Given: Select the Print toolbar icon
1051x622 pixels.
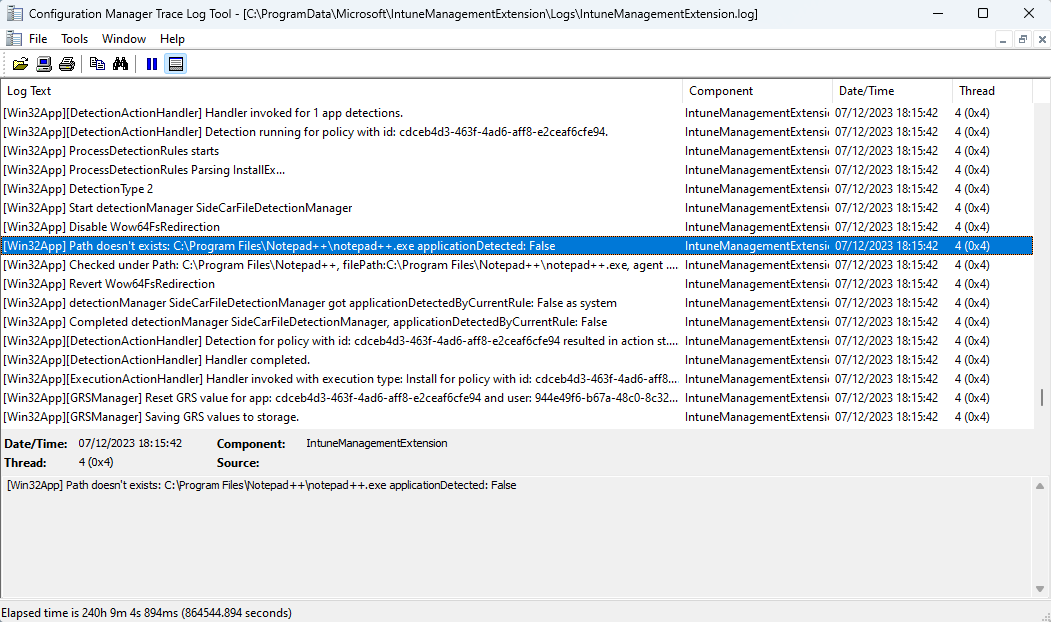Looking at the screenshot, I should [67, 63].
